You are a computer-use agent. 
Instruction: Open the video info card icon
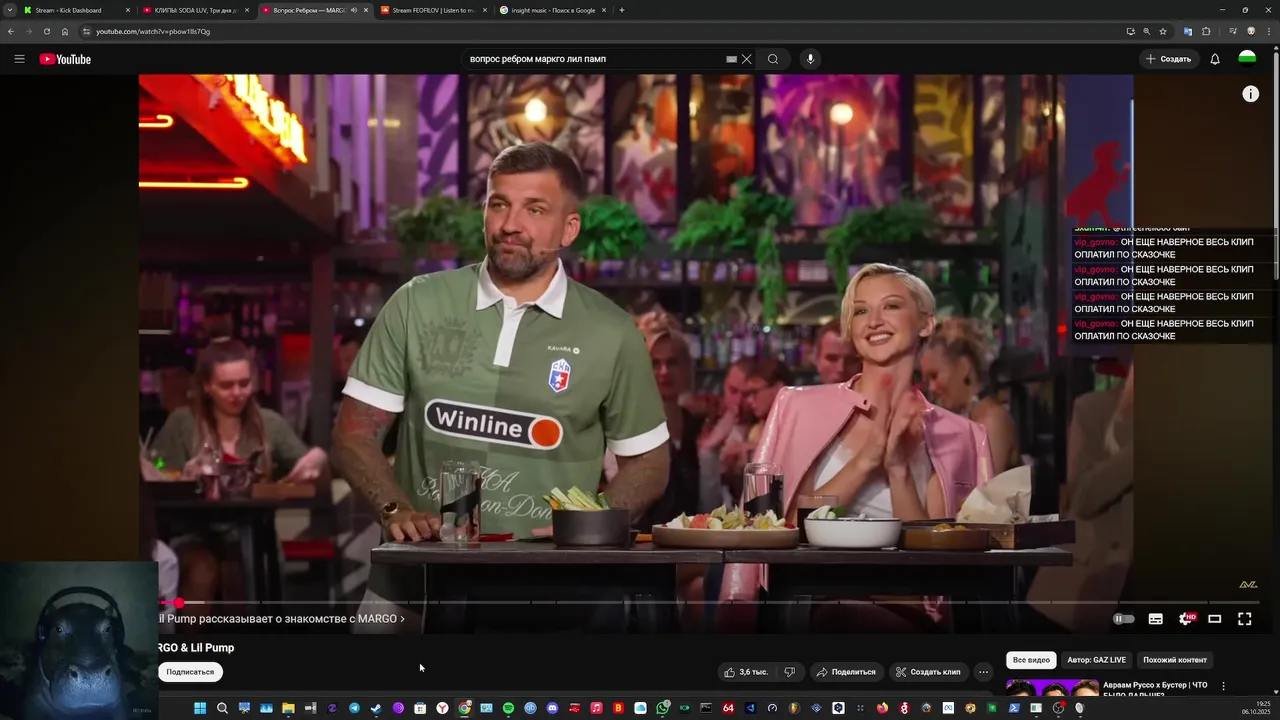[1250, 94]
